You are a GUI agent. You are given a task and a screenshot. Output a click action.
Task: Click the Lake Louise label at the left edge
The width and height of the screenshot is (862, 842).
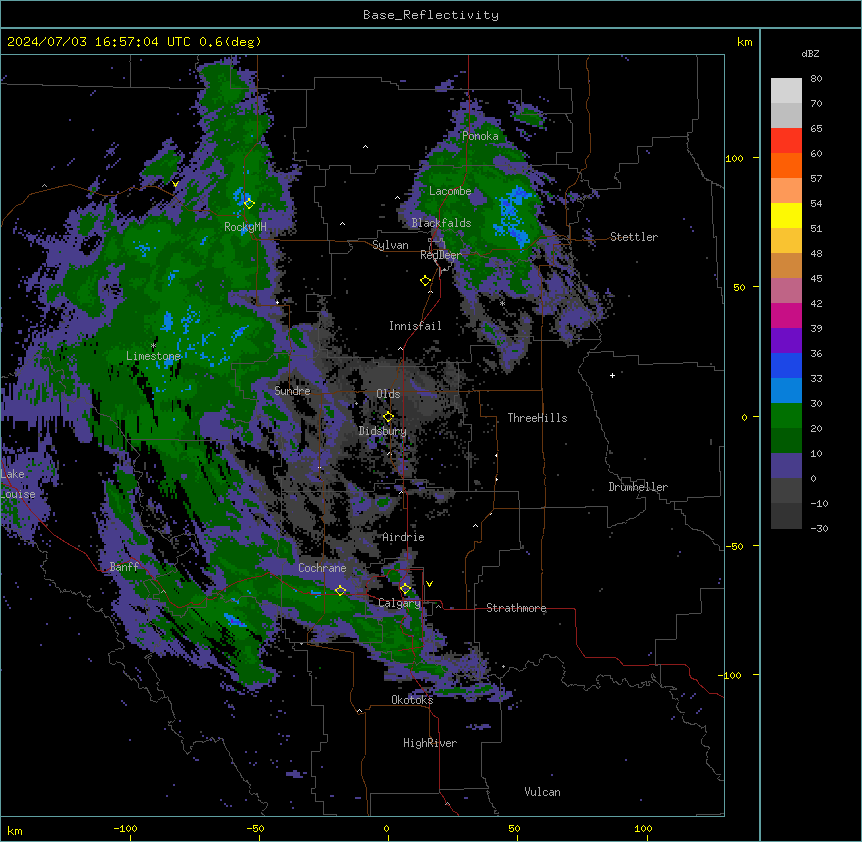pyautogui.click(x=18, y=484)
